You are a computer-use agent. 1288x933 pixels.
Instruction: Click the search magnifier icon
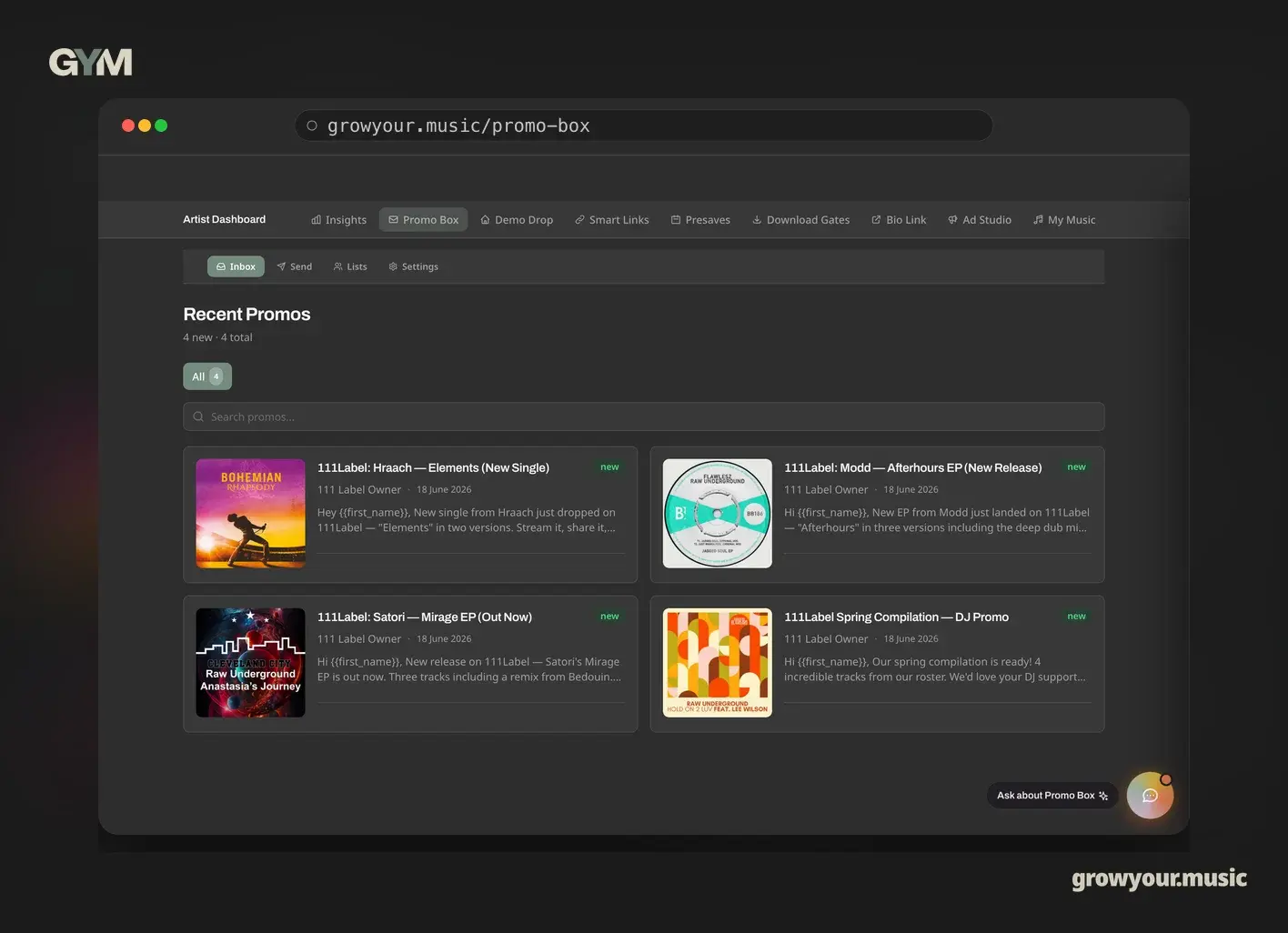pyautogui.click(x=198, y=416)
